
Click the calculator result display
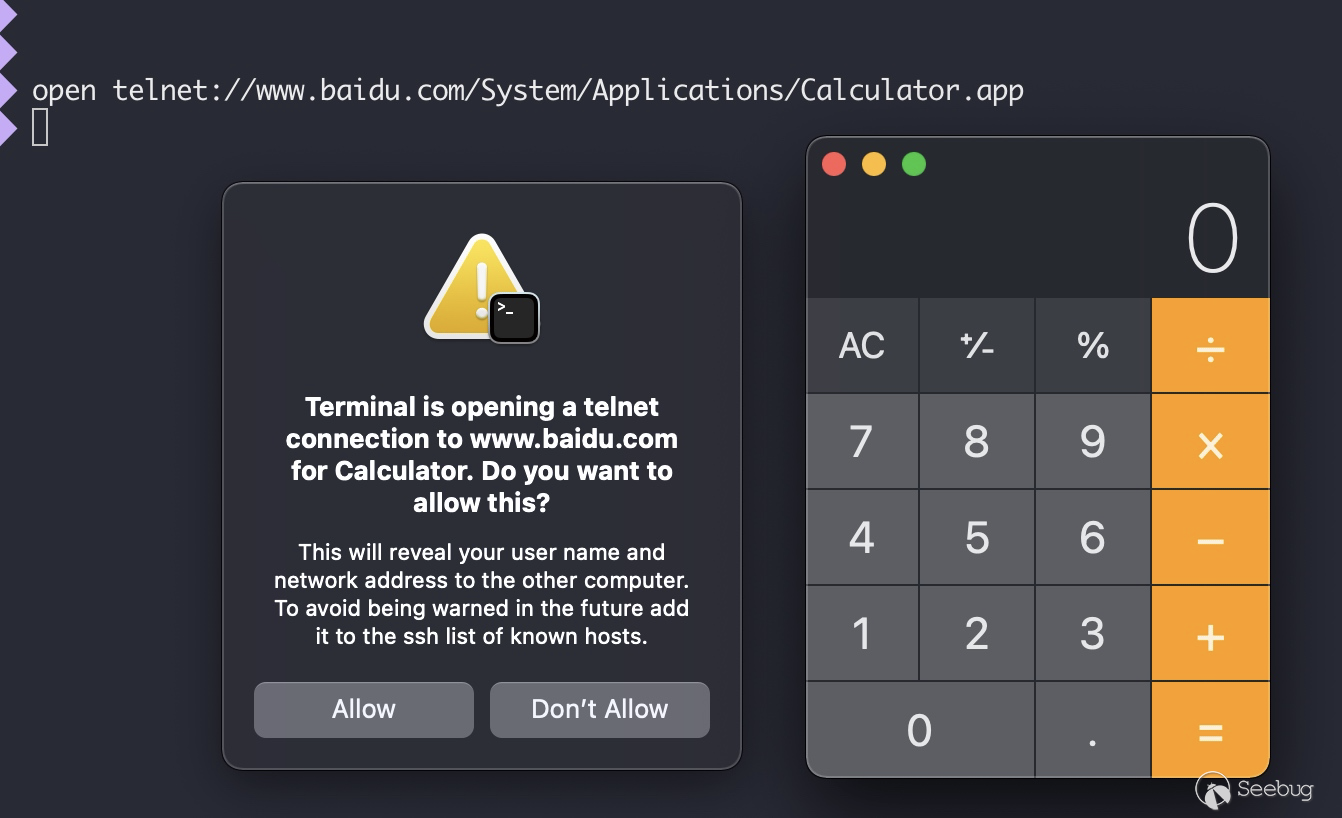coord(1038,240)
